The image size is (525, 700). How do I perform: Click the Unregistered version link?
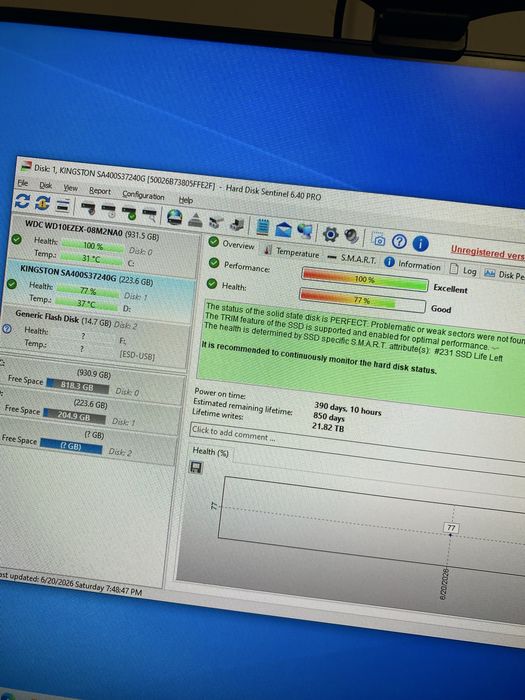[488, 252]
